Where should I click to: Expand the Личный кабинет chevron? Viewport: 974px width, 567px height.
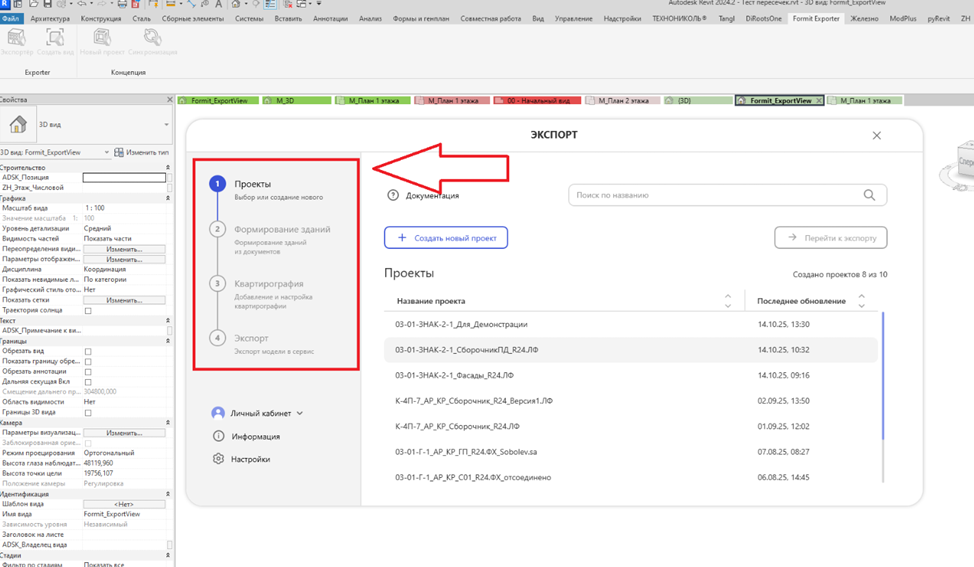(x=299, y=413)
